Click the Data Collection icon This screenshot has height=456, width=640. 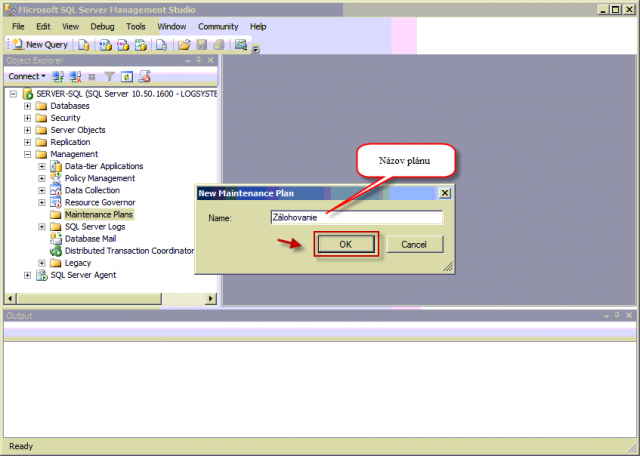(56, 190)
